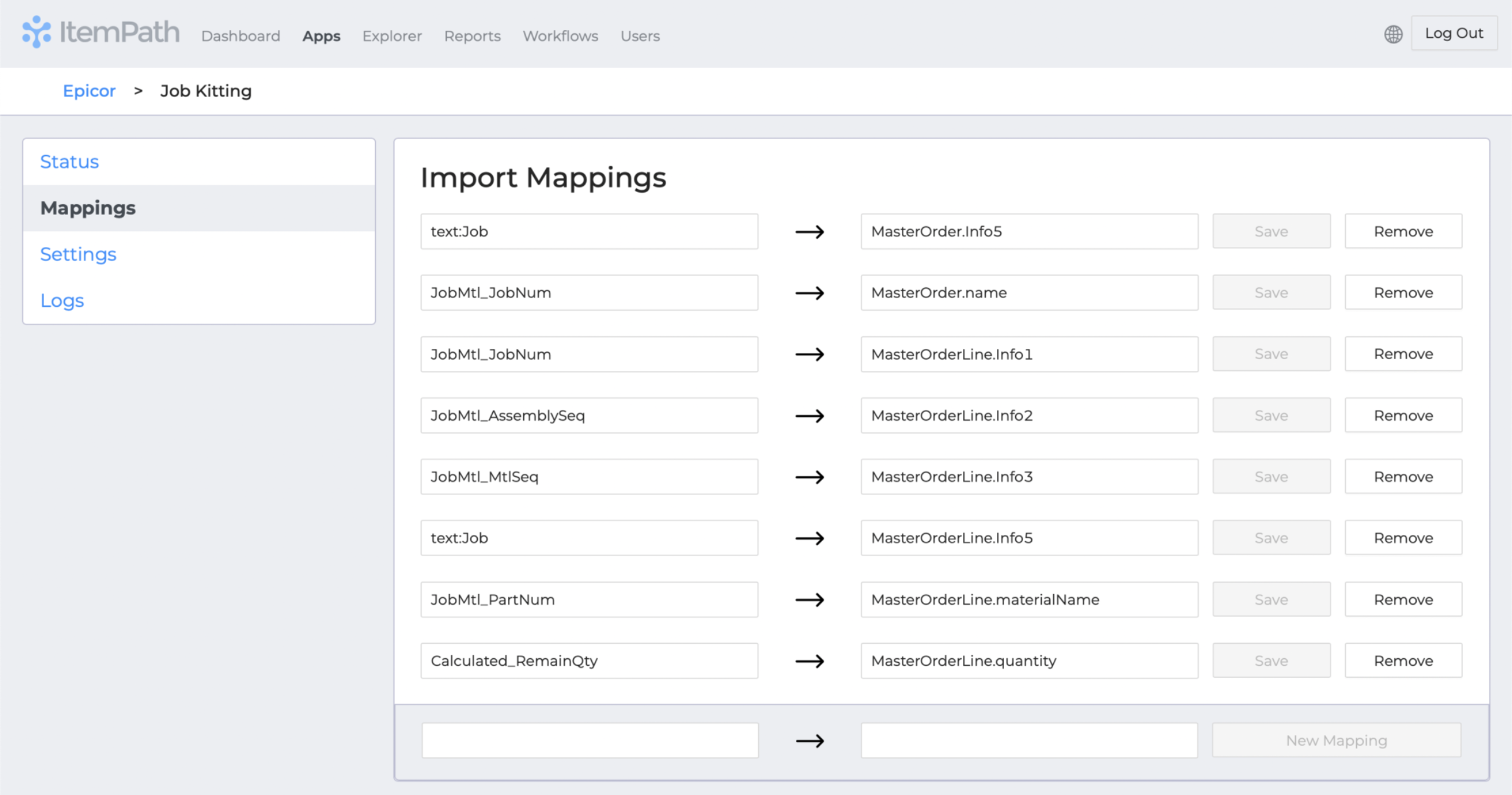Focus the empty new mapping source field

589,740
